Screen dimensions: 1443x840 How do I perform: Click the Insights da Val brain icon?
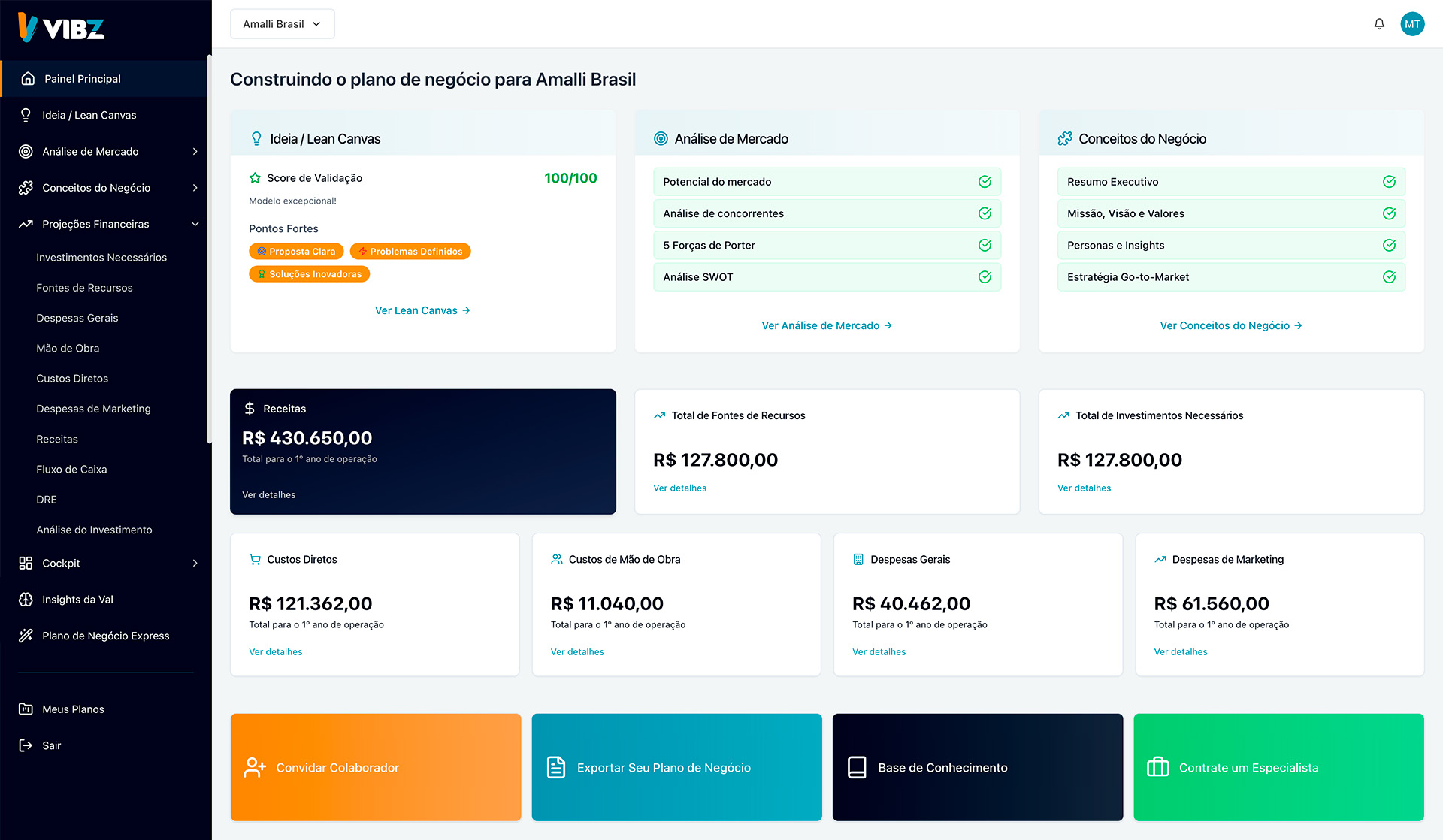26,600
